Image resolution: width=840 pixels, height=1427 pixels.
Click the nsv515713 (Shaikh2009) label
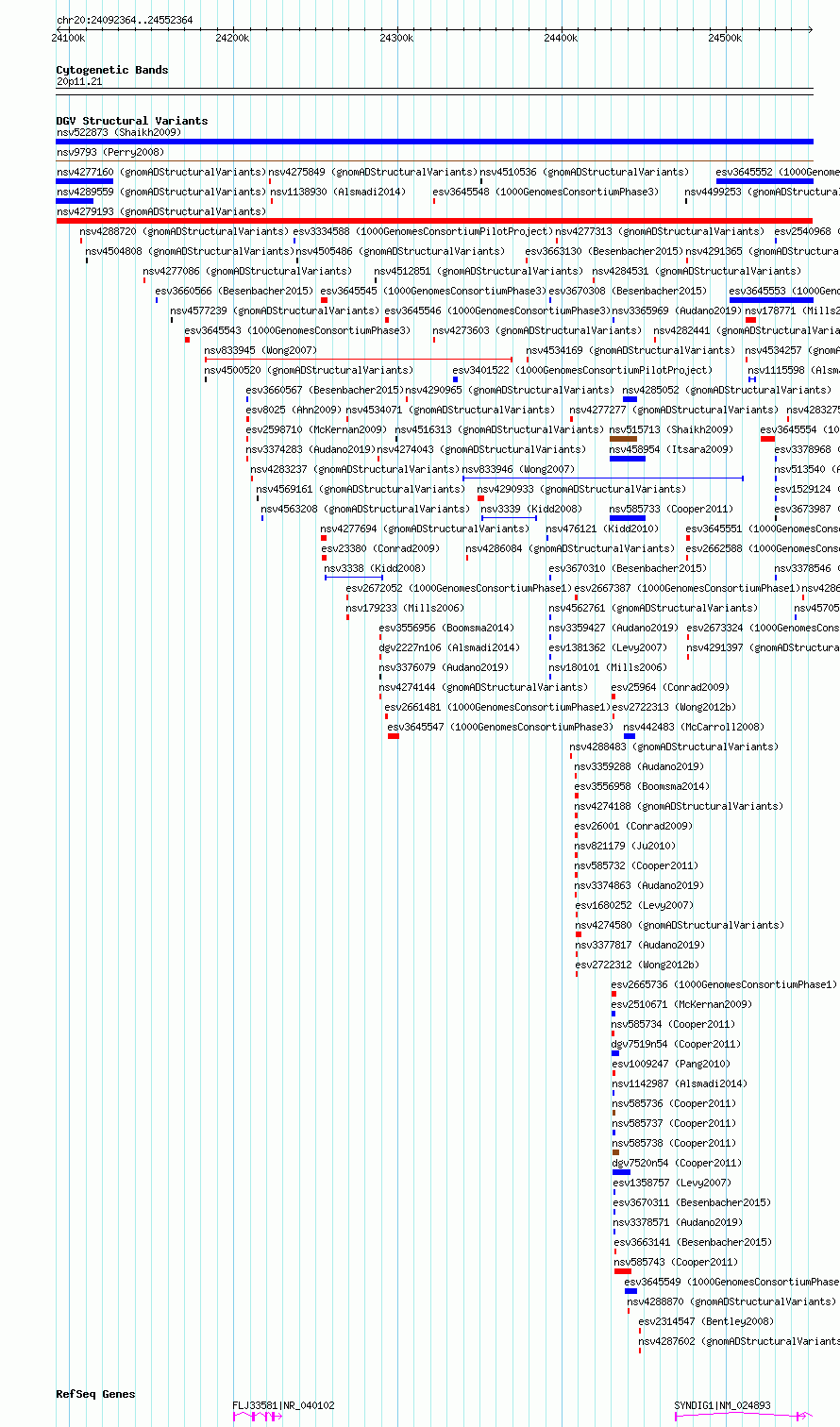pos(671,429)
